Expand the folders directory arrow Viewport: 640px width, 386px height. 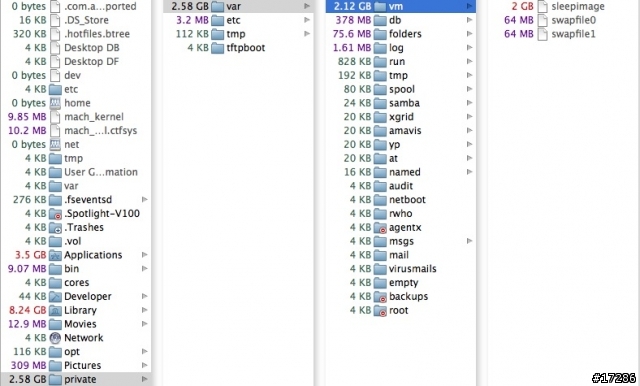coord(469,34)
